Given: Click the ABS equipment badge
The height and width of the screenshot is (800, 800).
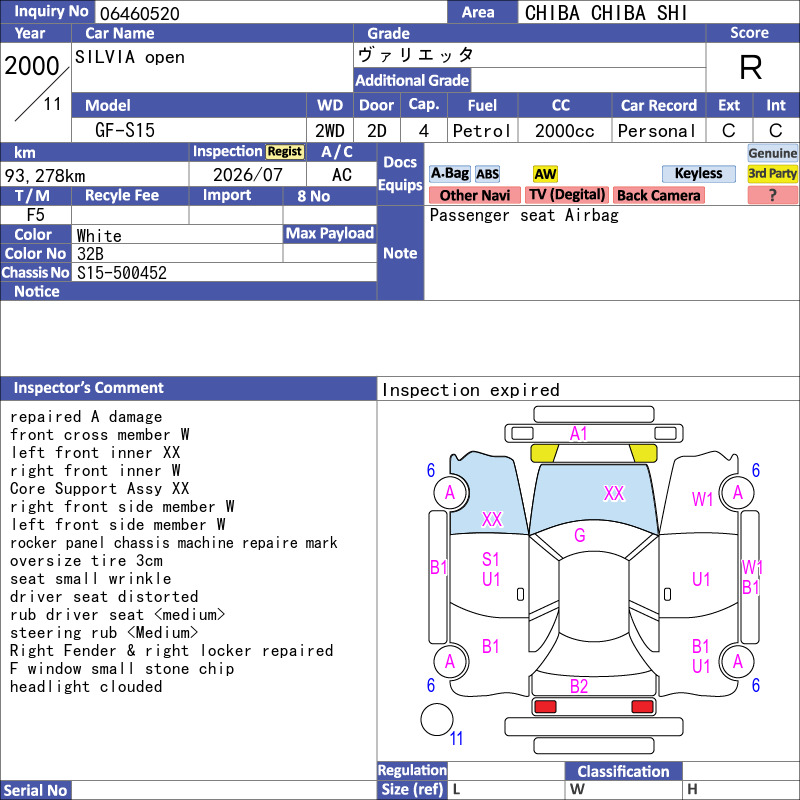Looking at the screenshot, I should [x=487, y=174].
